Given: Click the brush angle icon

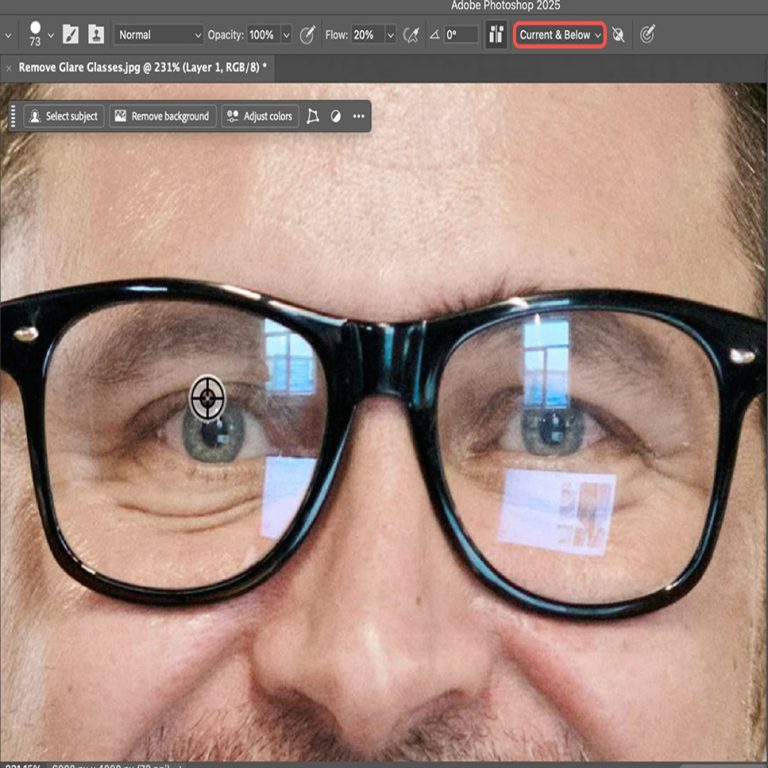Looking at the screenshot, I should [x=434, y=35].
